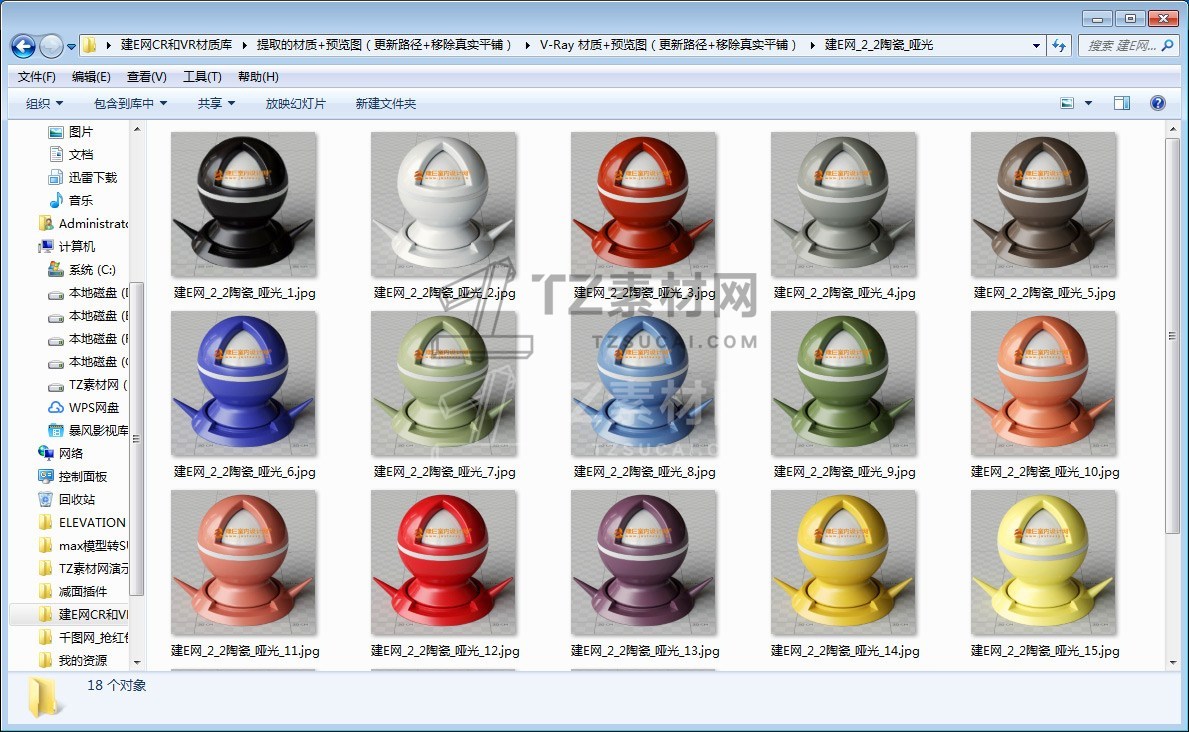Select 暴风影视库 in the sidebar
This screenshot has height=732, width=1189.
[x=88, y=430]
